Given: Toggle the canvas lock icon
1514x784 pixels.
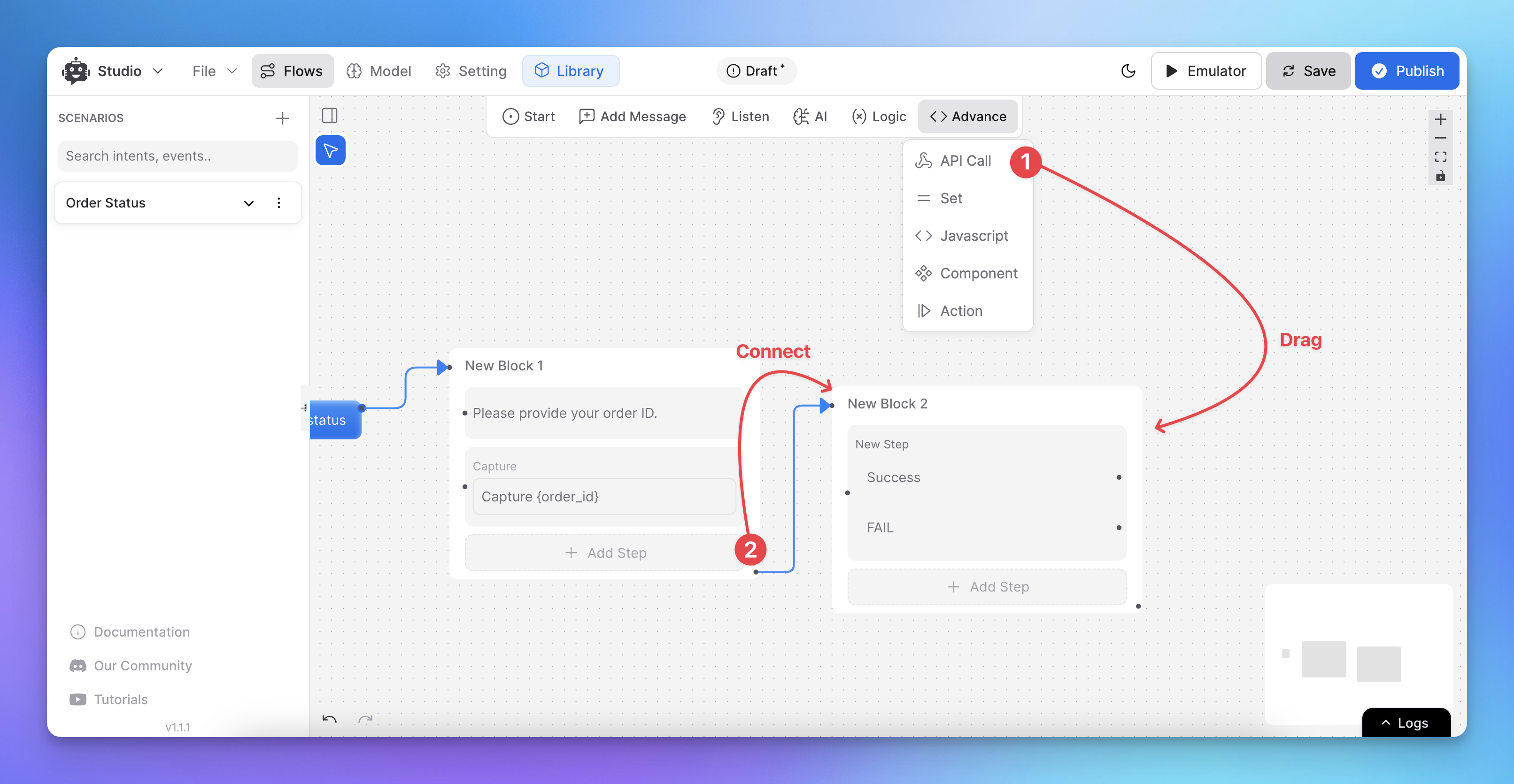Looking at the screenshot, I should pyautogui.click(x=1440, y=176).
